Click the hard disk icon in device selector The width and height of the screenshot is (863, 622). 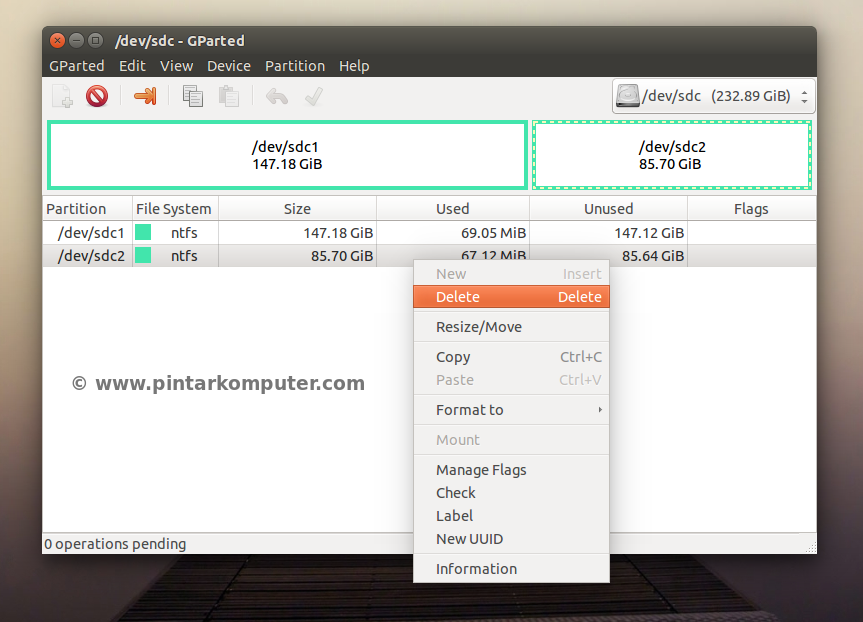pyautogui.click(x=627, y=96)
